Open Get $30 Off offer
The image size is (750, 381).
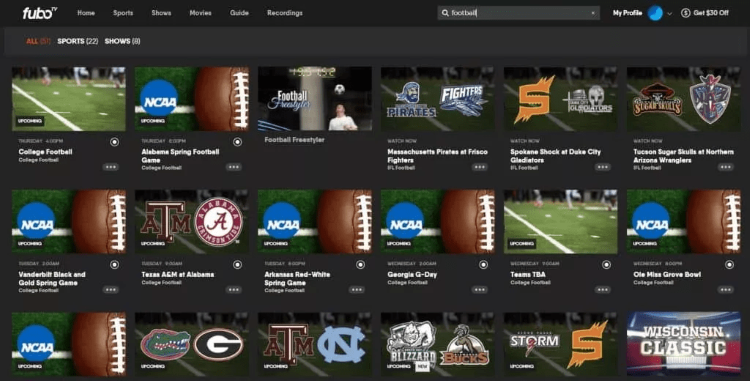[x=711, y=13]
